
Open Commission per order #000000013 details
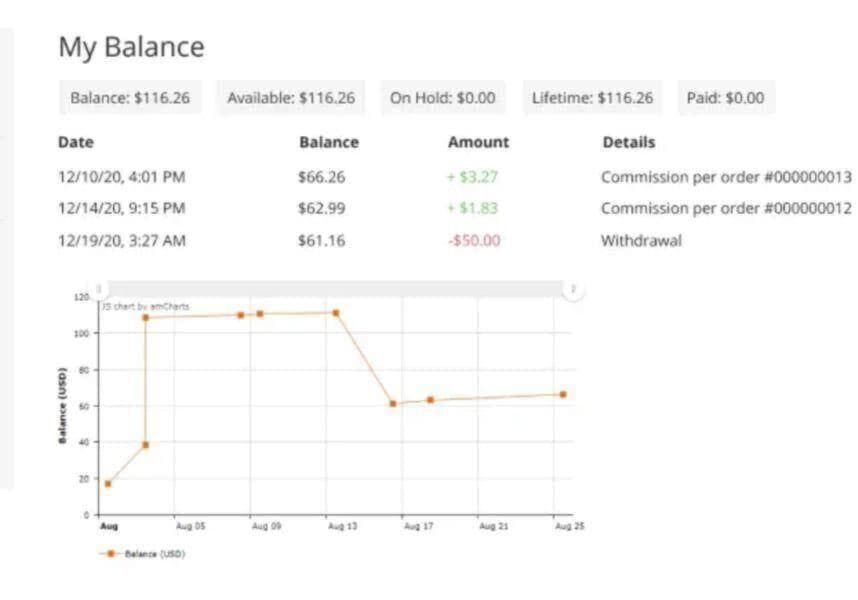(x=726, y=177)
